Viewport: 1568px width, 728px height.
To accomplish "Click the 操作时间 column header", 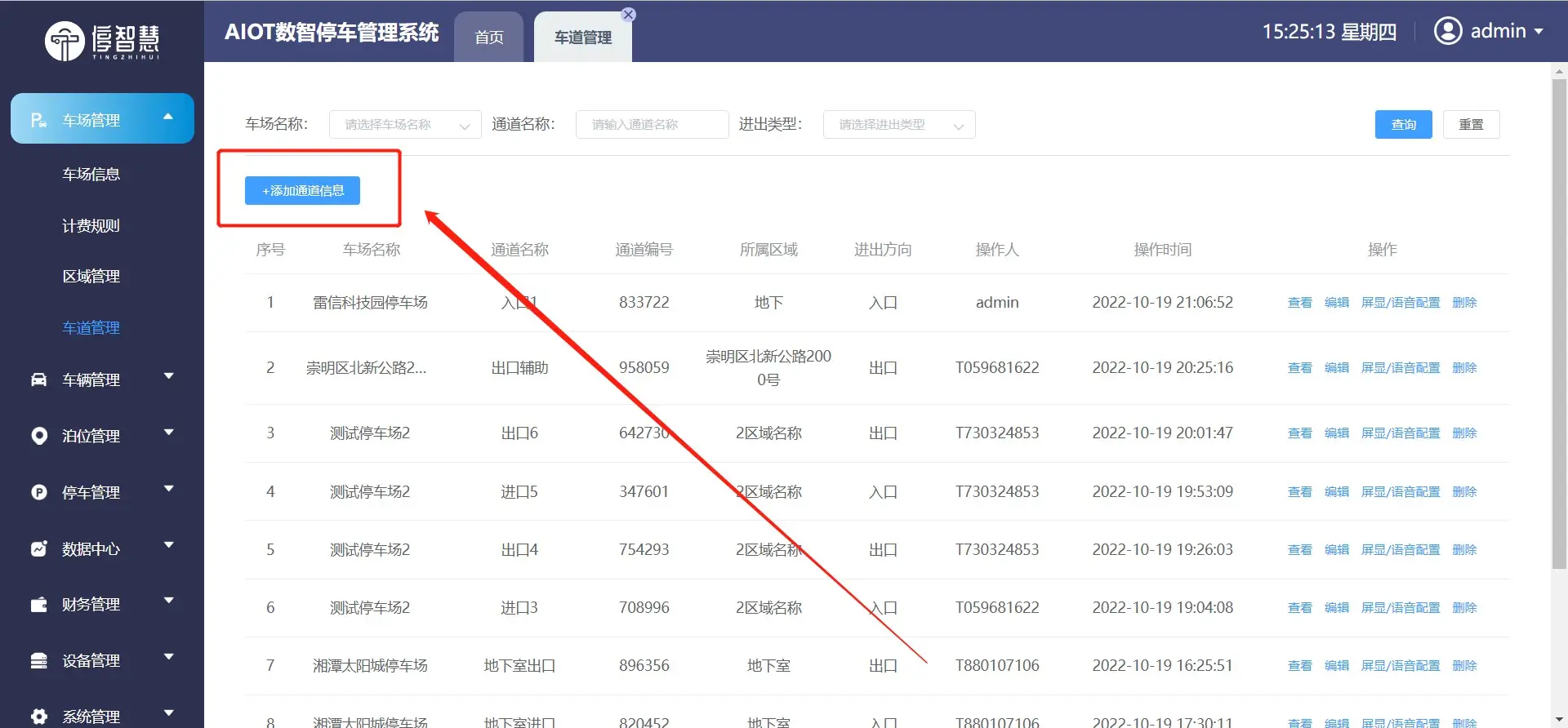I will [1162, 249].
